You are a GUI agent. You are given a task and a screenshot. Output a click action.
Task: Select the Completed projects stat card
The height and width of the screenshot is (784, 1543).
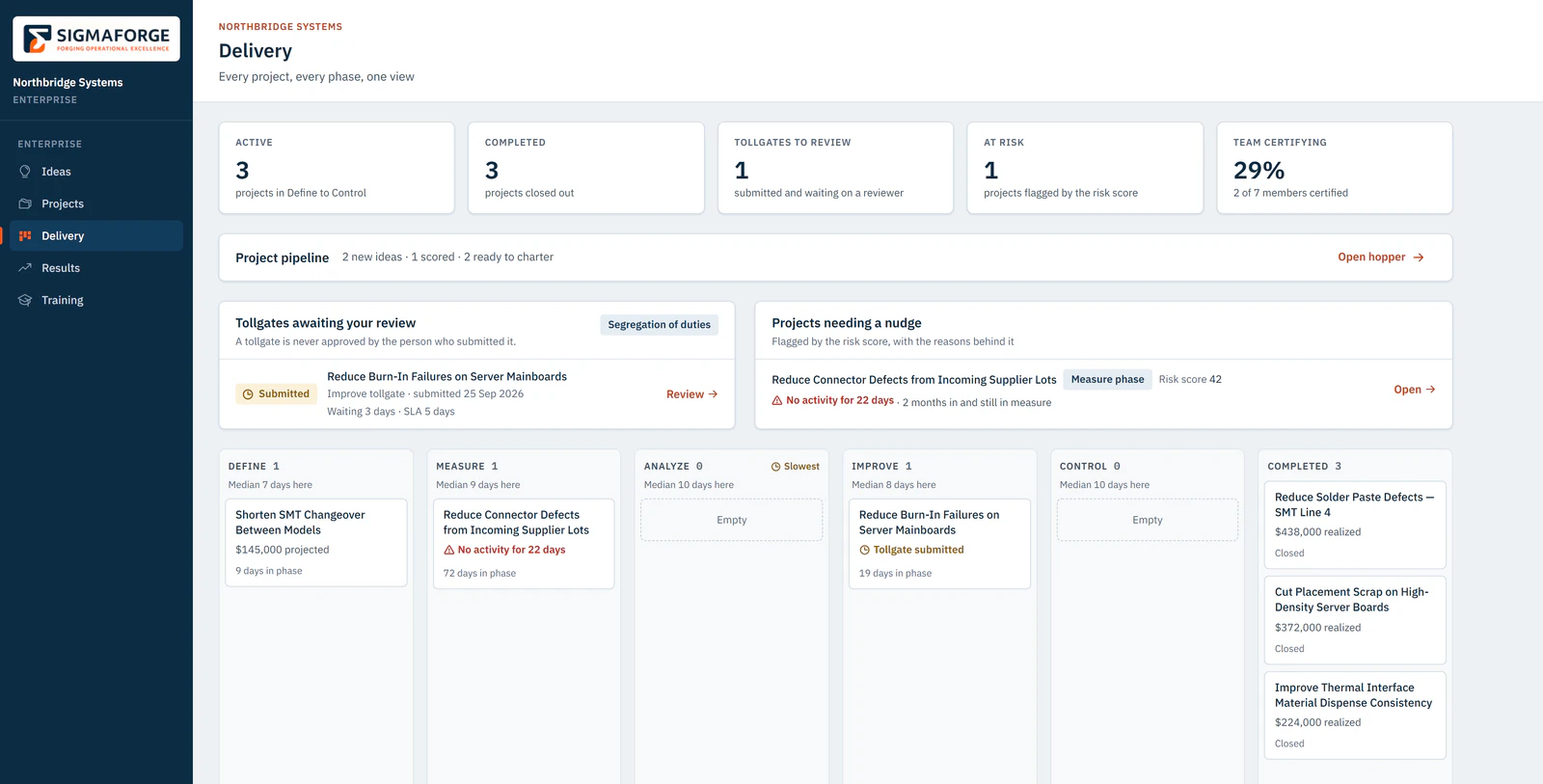coord(586,168)
